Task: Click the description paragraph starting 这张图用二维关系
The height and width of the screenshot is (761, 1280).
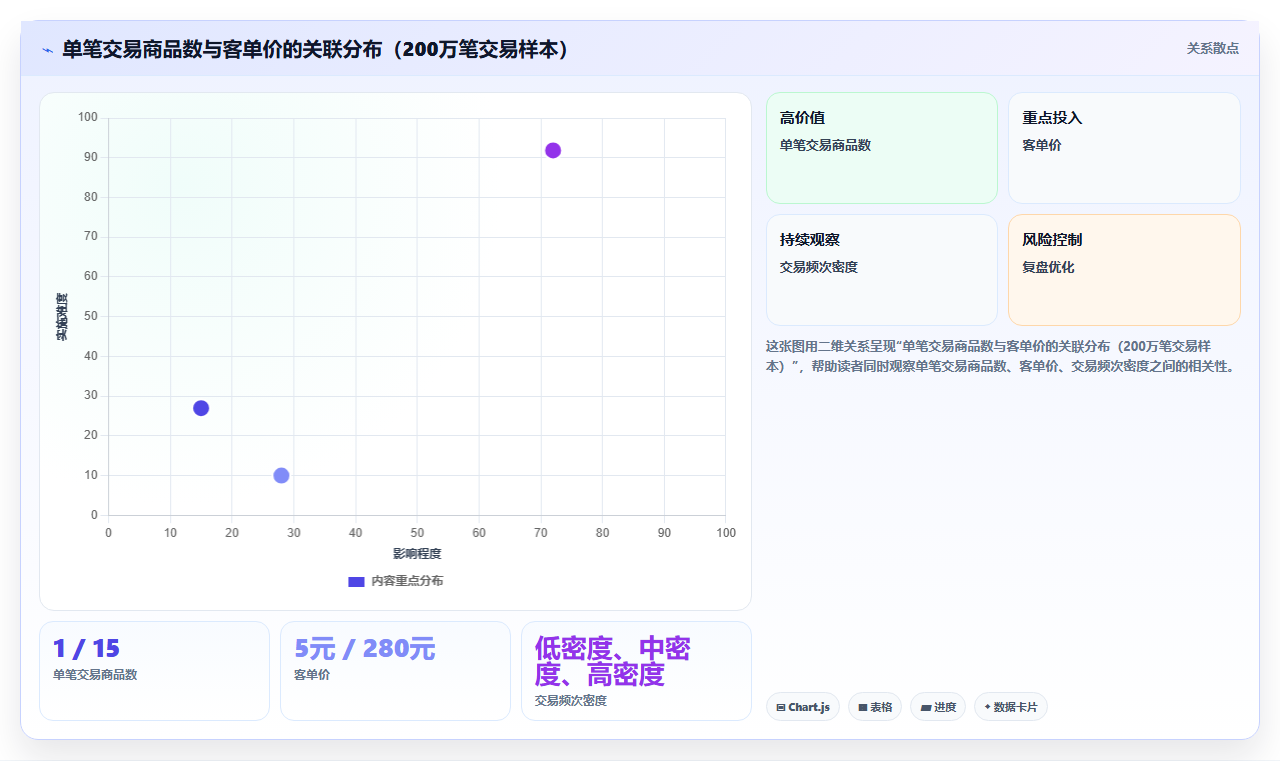Action: click(1003, 356)
